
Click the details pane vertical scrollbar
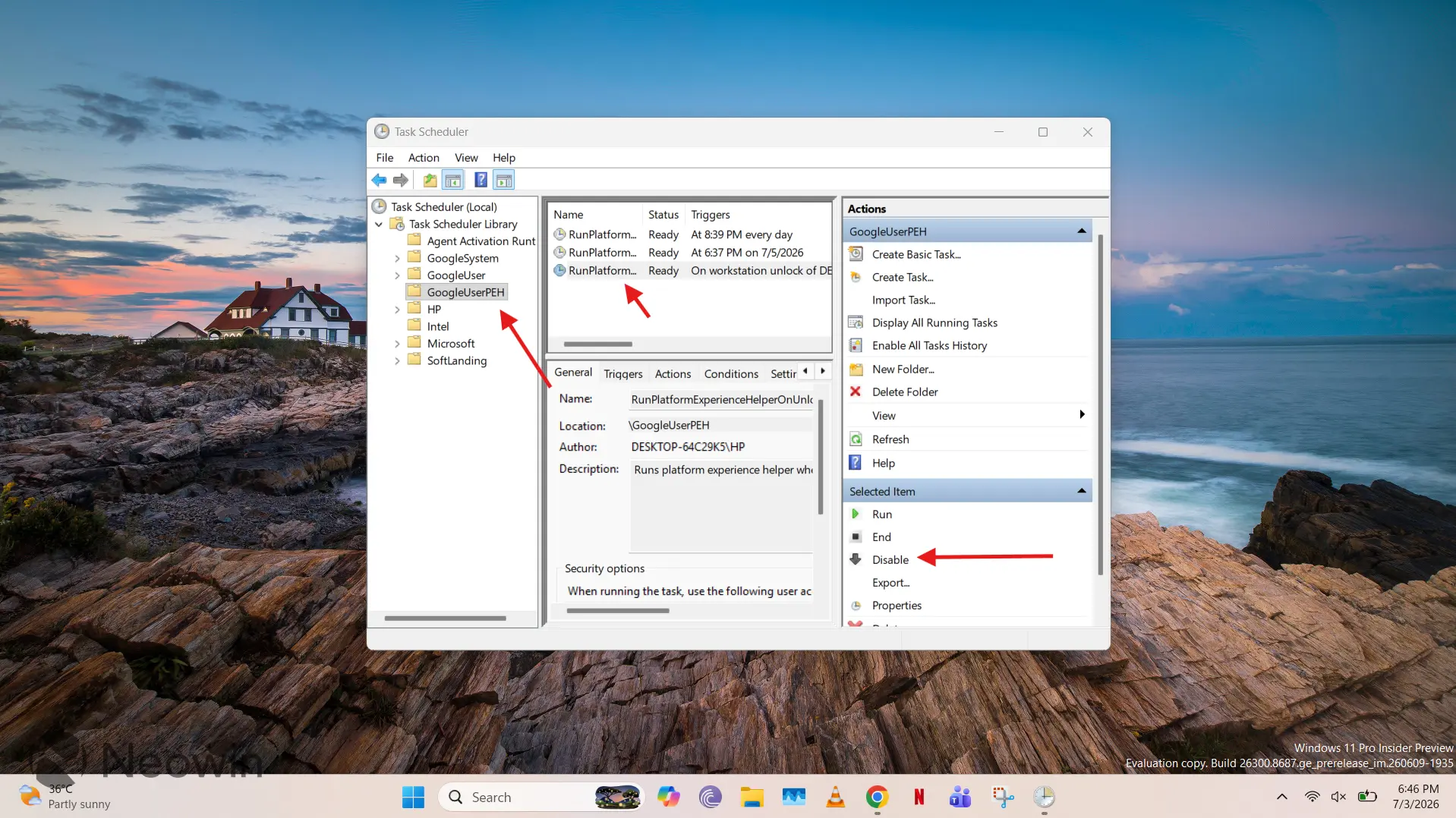(x=821, y=457)
